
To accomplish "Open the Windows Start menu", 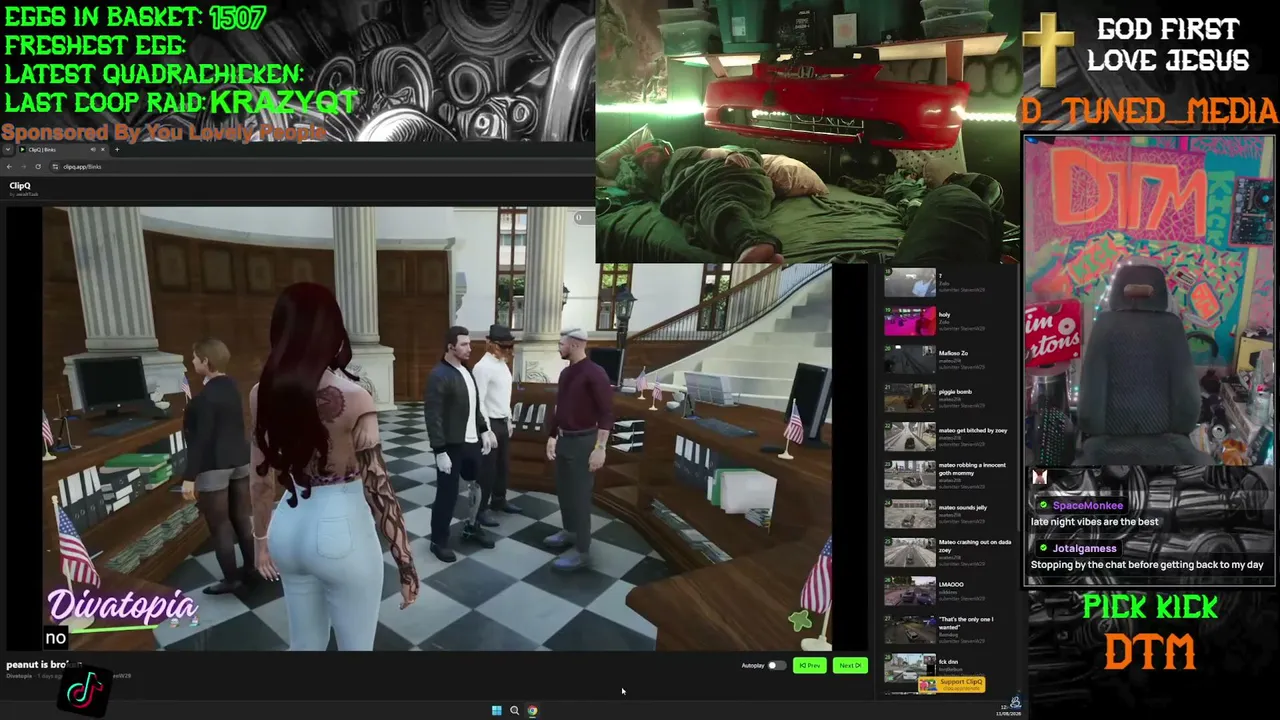I will pos(496,711).
